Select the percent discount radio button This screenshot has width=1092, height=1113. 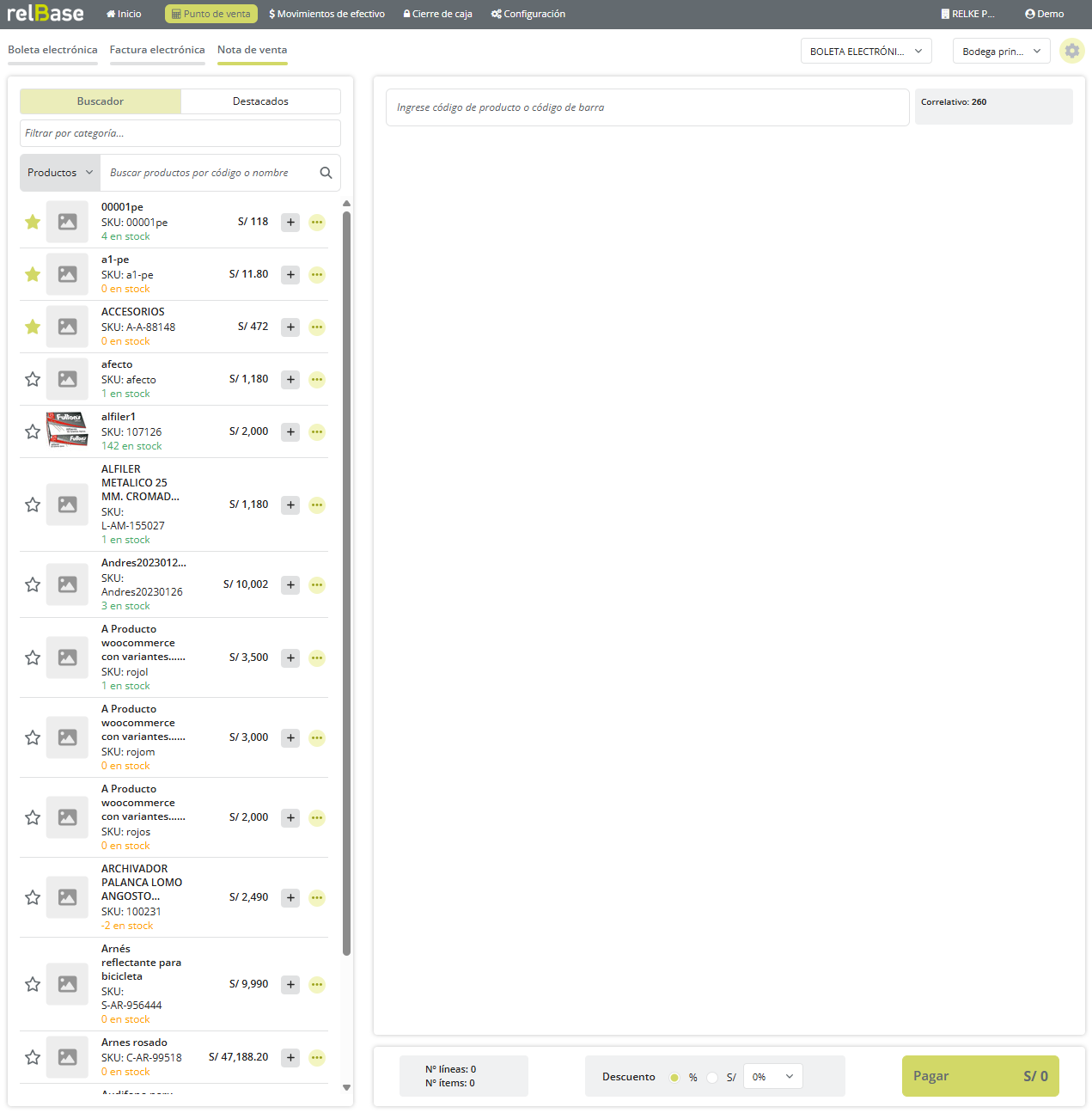tap(674, 1078)
